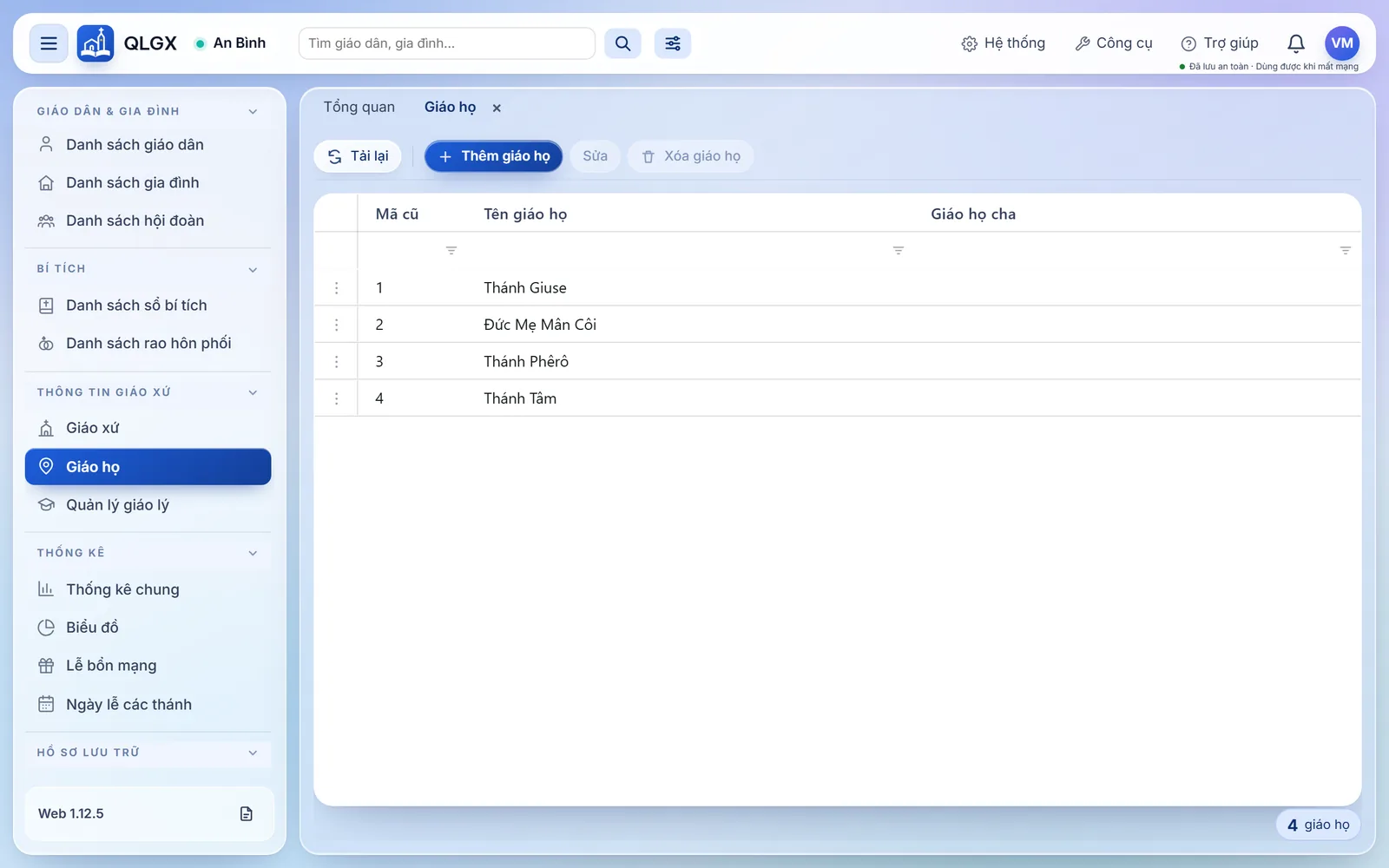Viewport: 1389px width, 868px height.
Task: Click the Xóa giáo họ button
Action: 691,156
